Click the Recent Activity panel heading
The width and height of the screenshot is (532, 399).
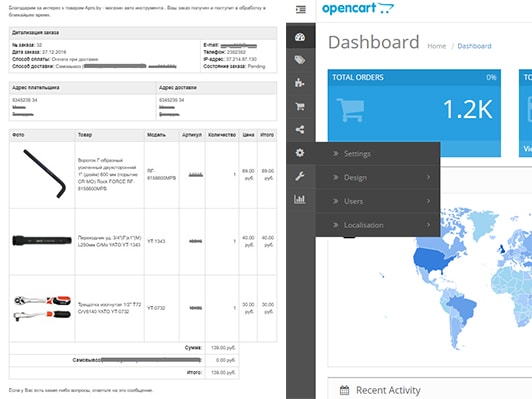(x=388, y=390)
